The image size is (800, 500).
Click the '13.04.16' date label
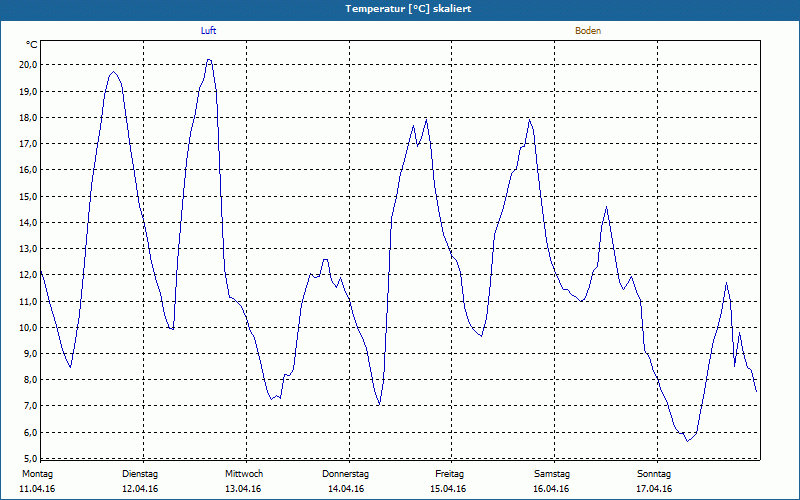click(243, 489)
